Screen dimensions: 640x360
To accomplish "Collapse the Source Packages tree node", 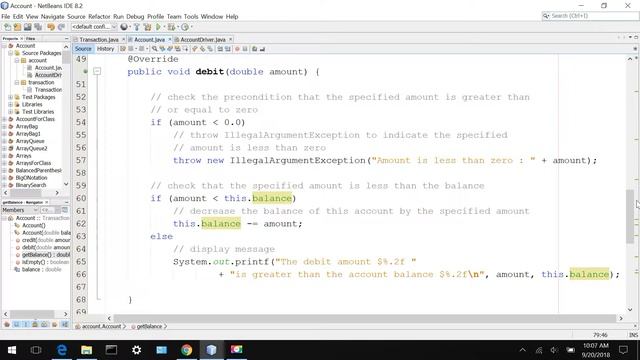I will point(11,53).
